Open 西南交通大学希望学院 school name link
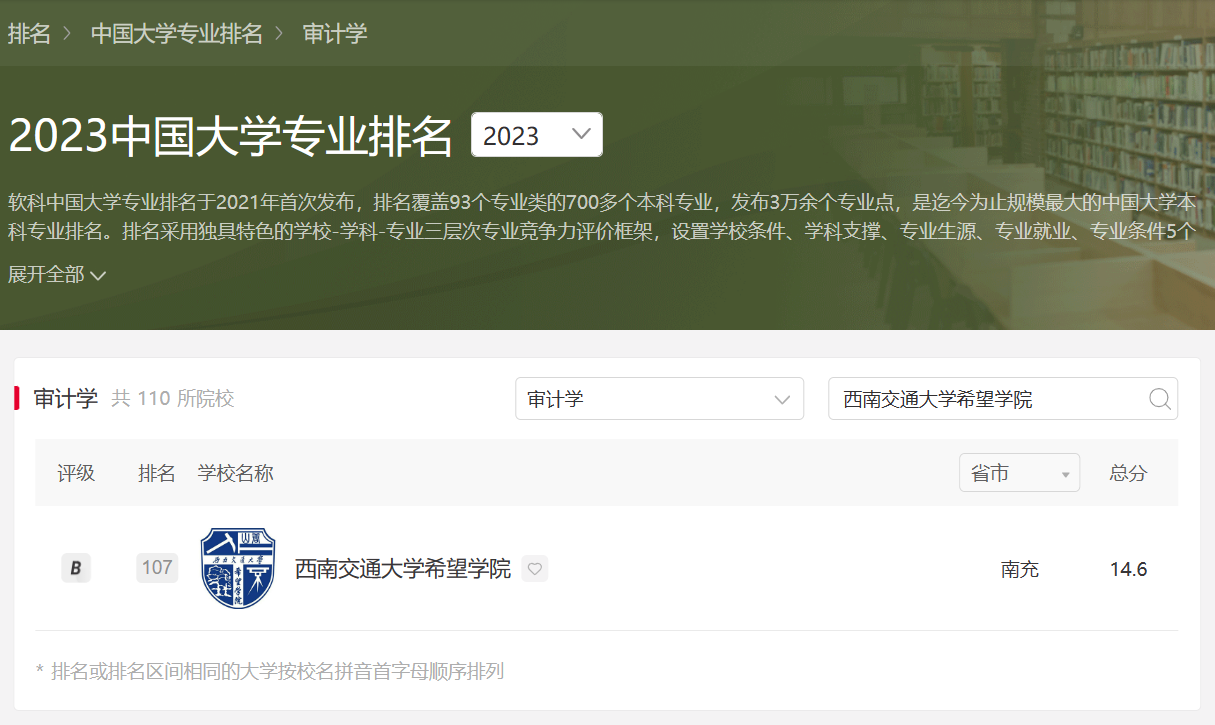 (403, 569)
